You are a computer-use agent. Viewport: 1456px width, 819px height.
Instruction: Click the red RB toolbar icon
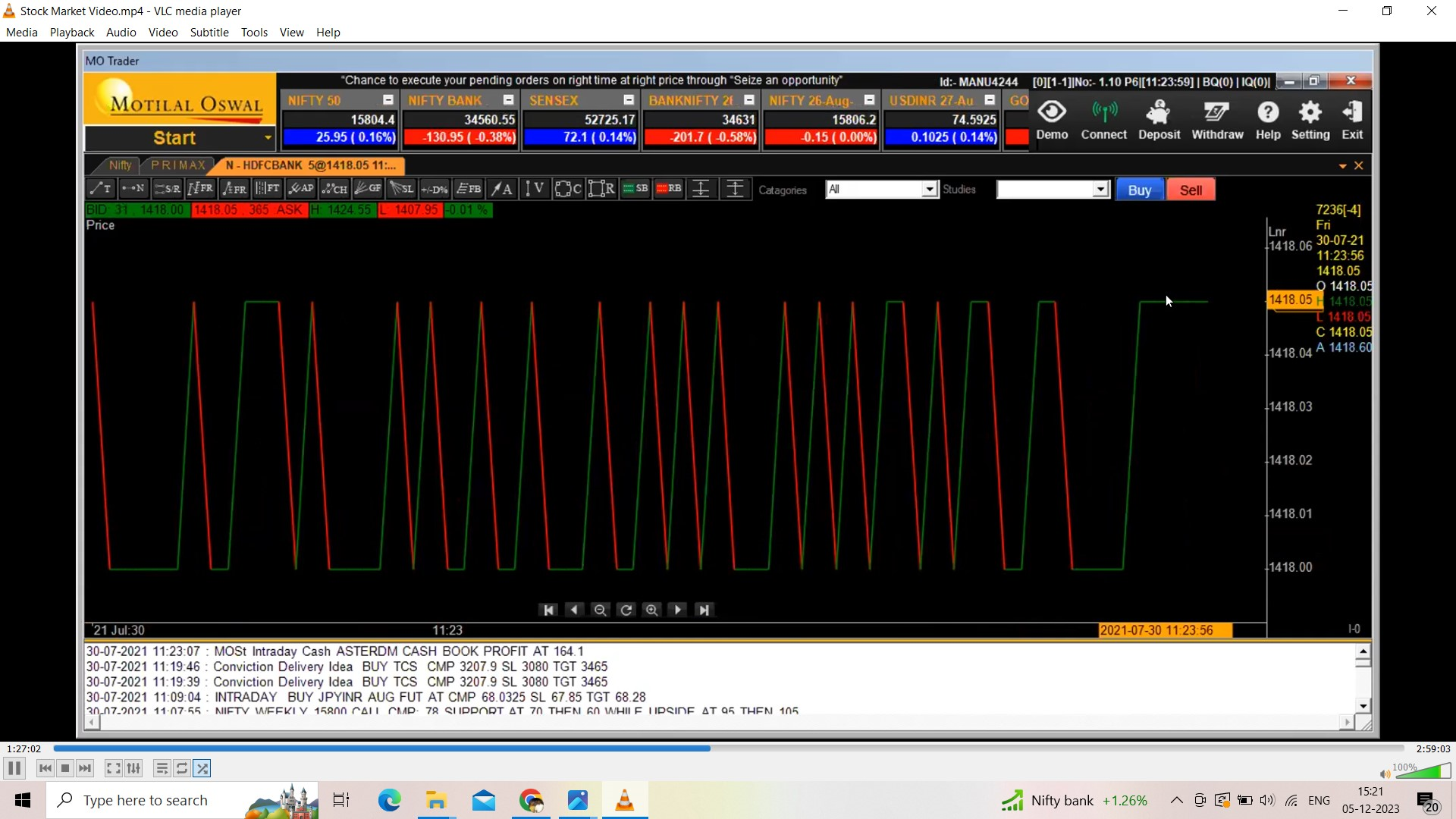pos(669,189)
